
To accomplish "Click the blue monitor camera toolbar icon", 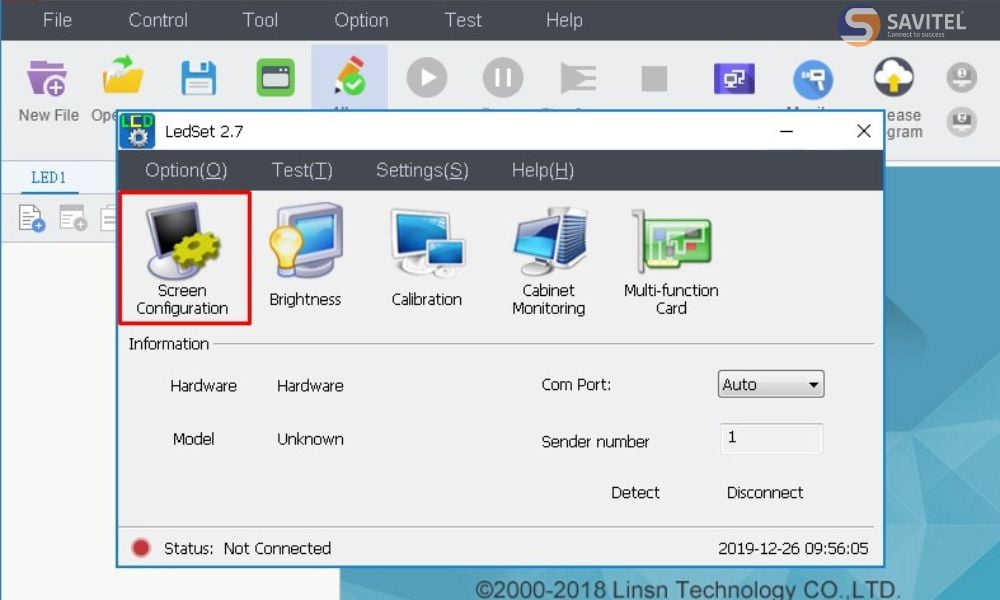I will (812, 79).
